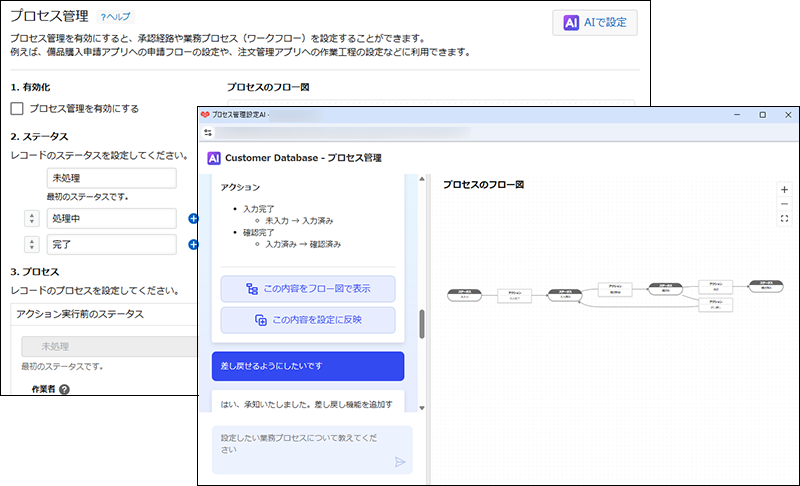
Task: Click the first アクション box in flow diagram
Action: [514, 296]
